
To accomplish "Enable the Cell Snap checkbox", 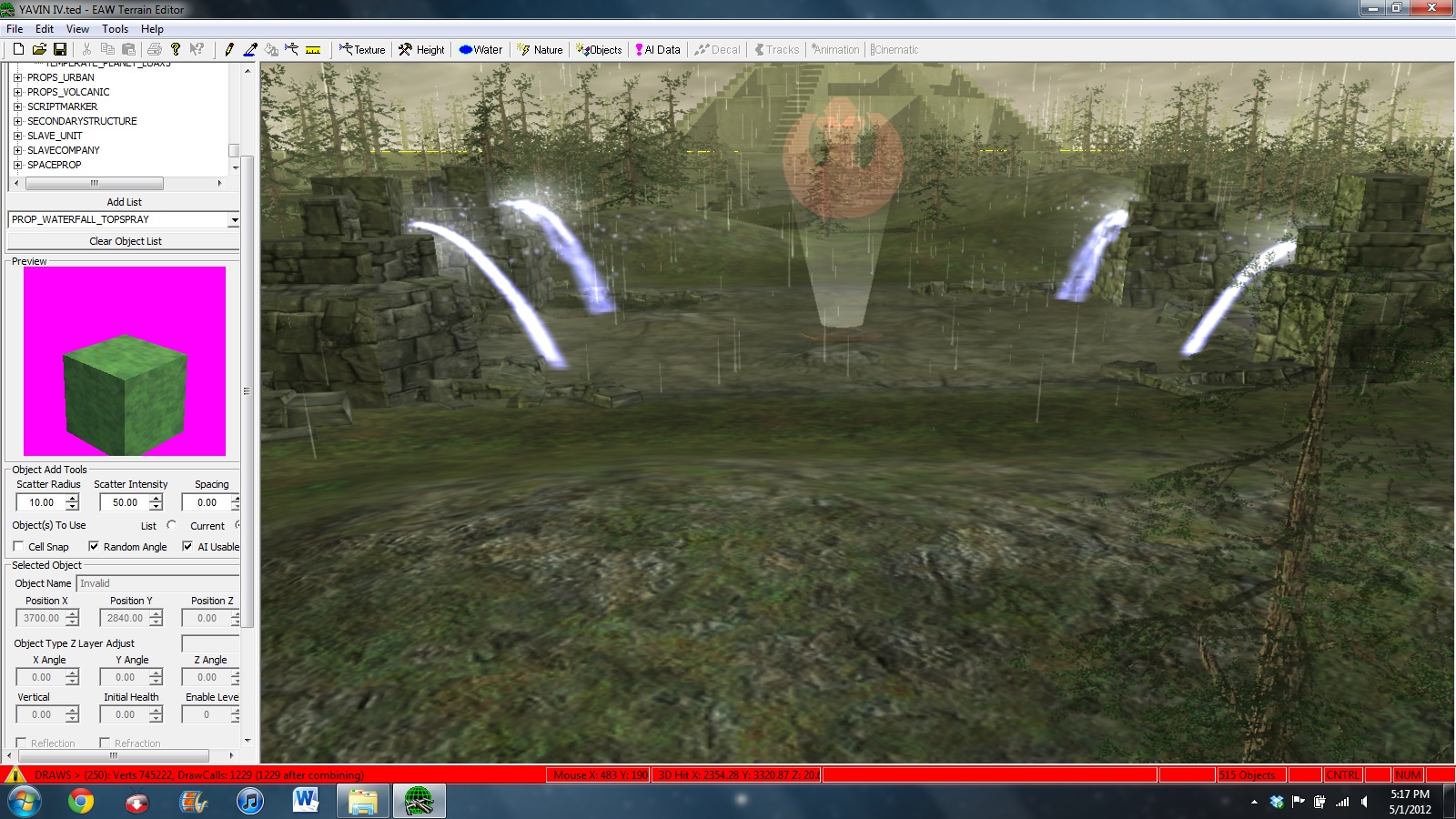I will pyautogui.click(x=18, y=546).
